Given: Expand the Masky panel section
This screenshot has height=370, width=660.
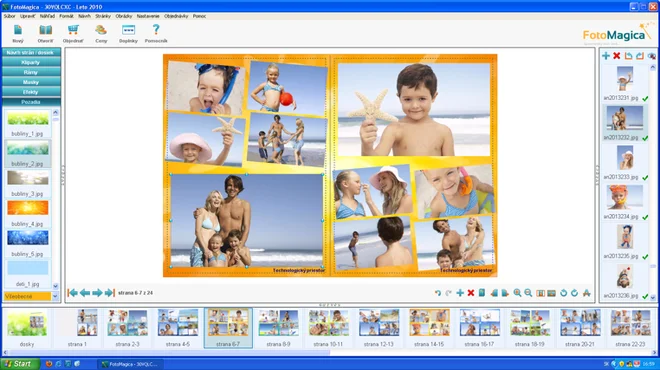Looking at the screenshot, I should [31, 82].
